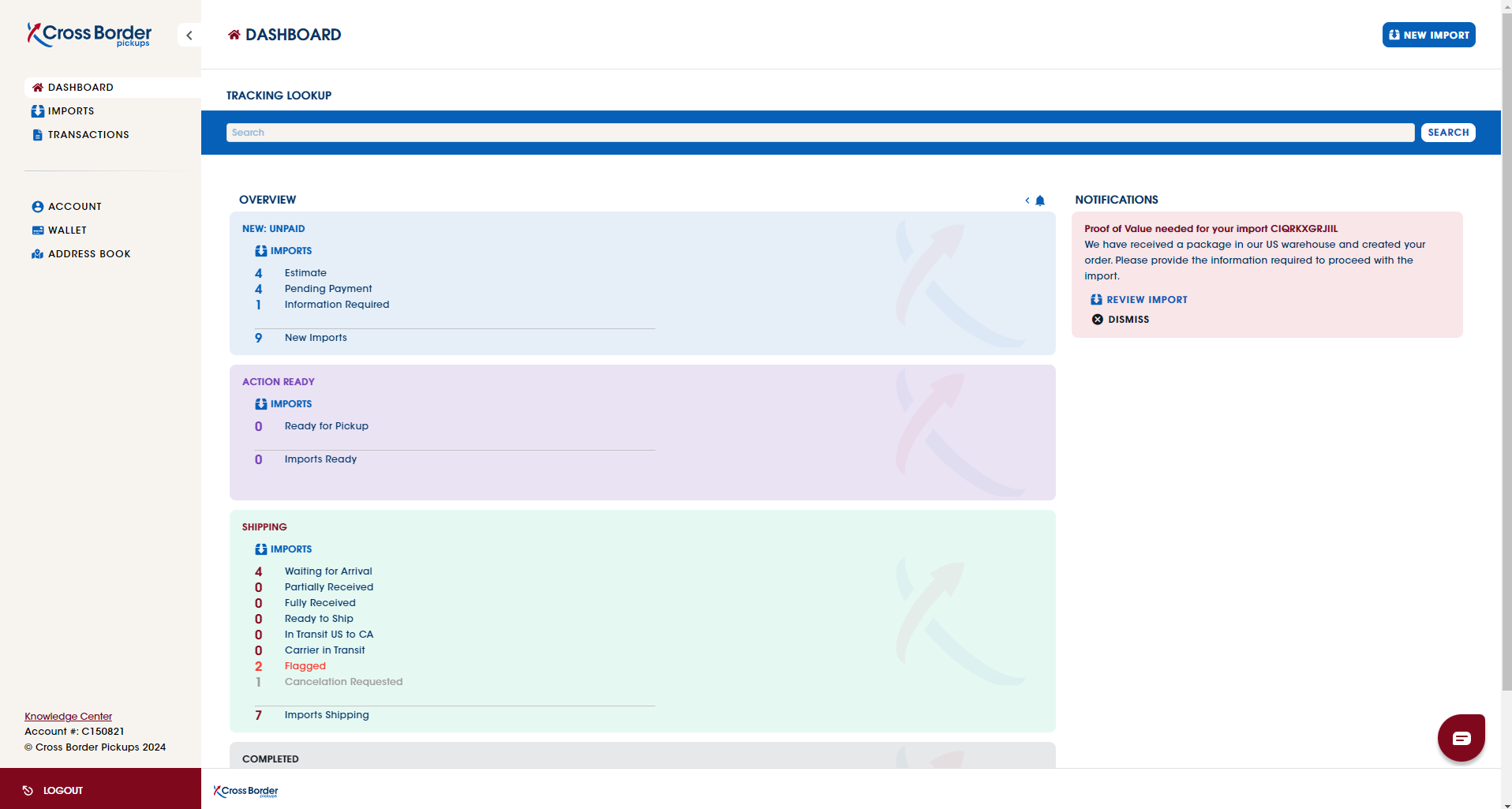Screen dimensions: 1512x809
Task: Click the Logout button
Action: point(100,790)
